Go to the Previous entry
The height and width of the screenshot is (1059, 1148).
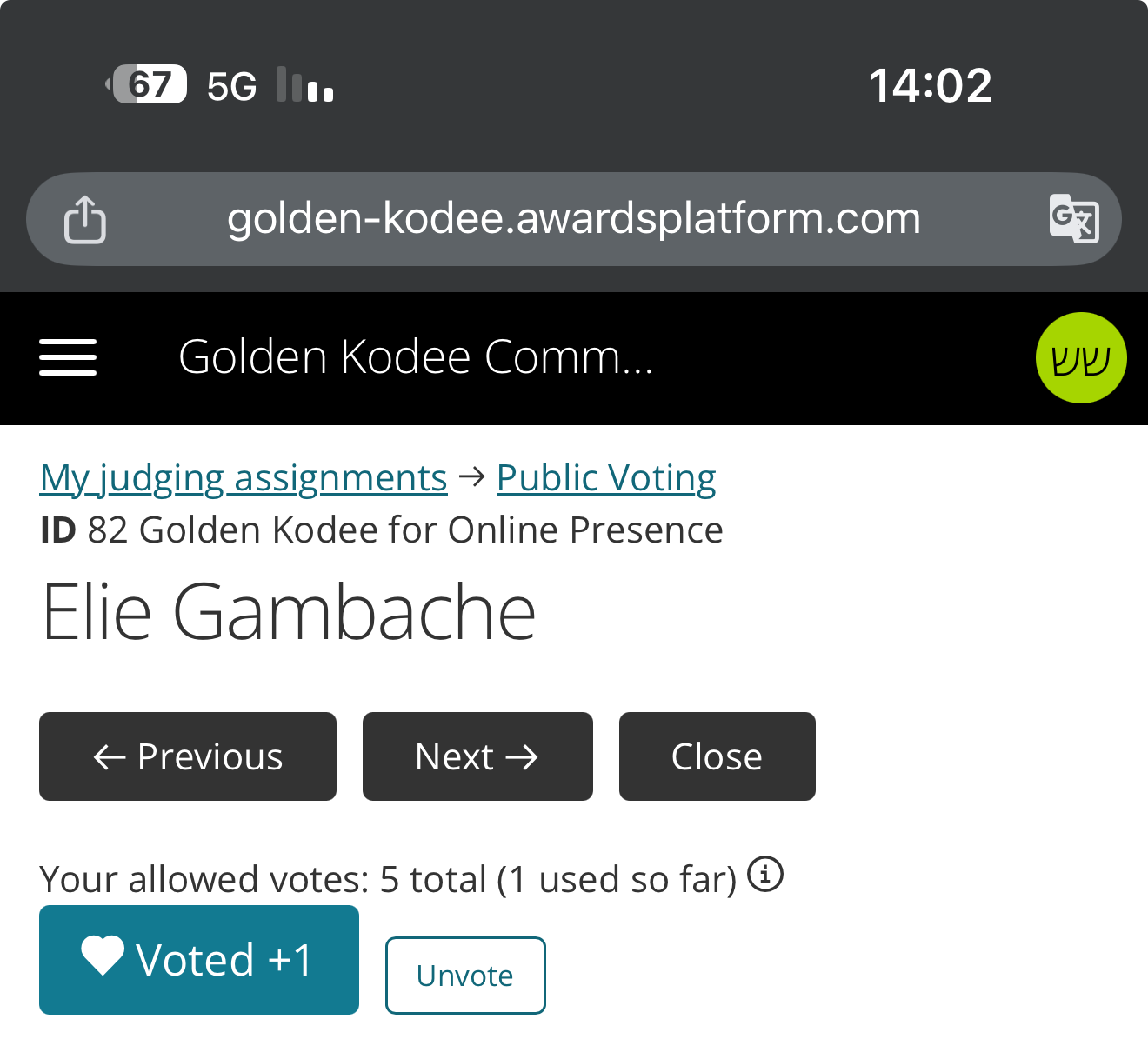coord(188,756)
